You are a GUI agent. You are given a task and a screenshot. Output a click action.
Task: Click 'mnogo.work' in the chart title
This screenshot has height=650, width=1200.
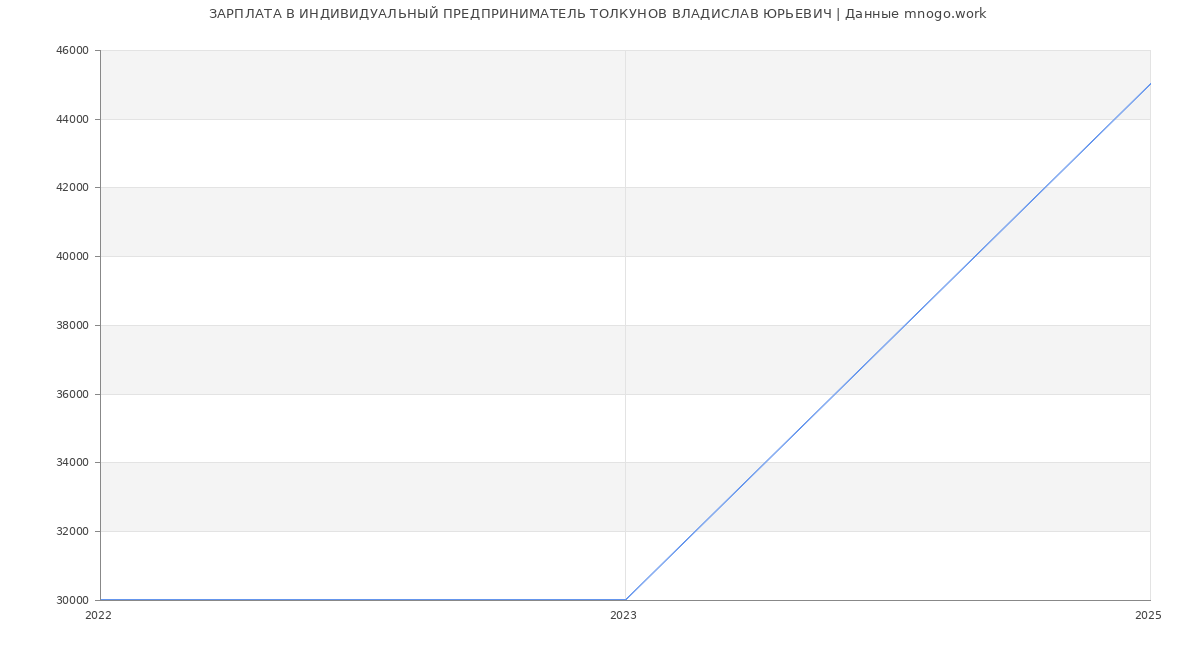click(945, 14)
